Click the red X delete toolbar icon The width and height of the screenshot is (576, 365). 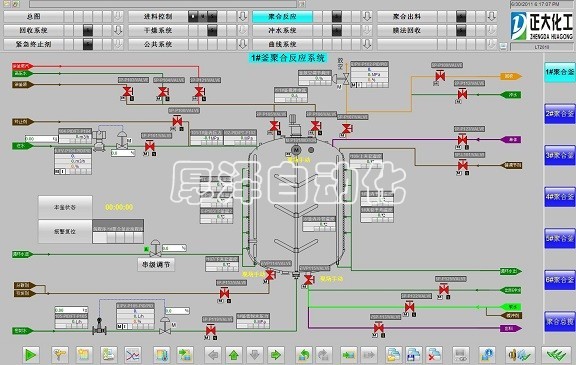click(x=435, y=355)
